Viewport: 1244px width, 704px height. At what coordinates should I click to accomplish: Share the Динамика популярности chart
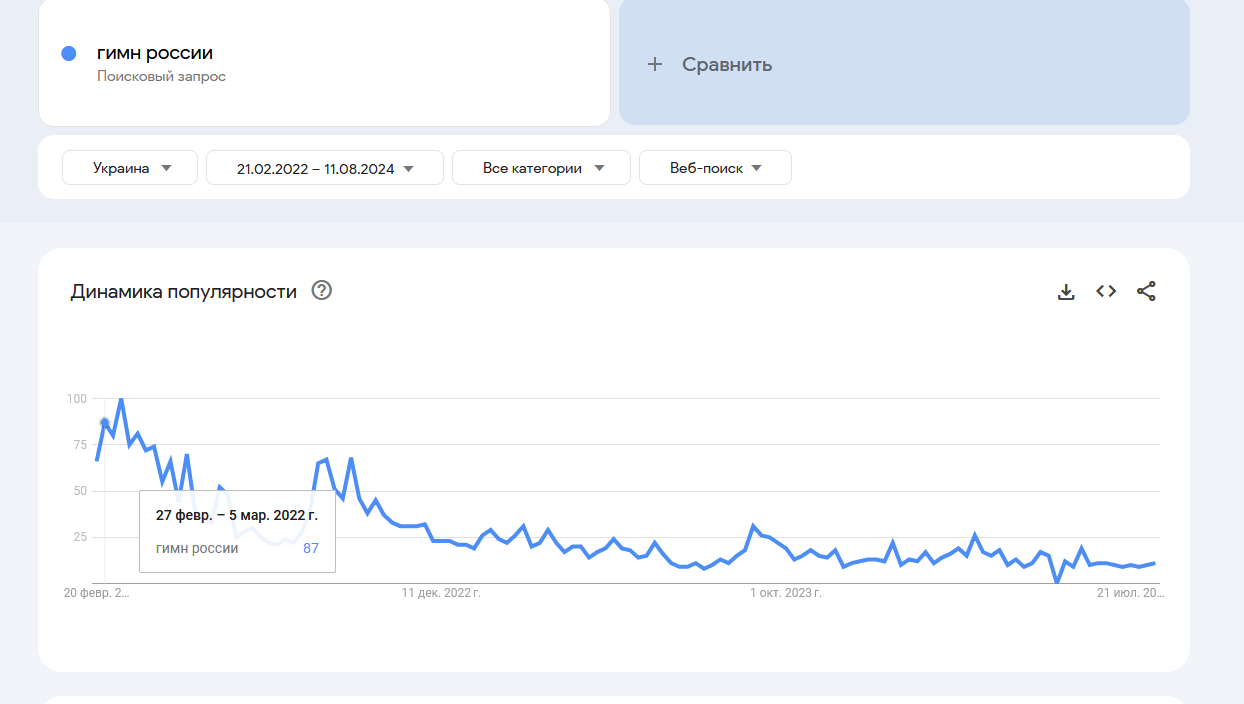click(x=1146, y=292)
